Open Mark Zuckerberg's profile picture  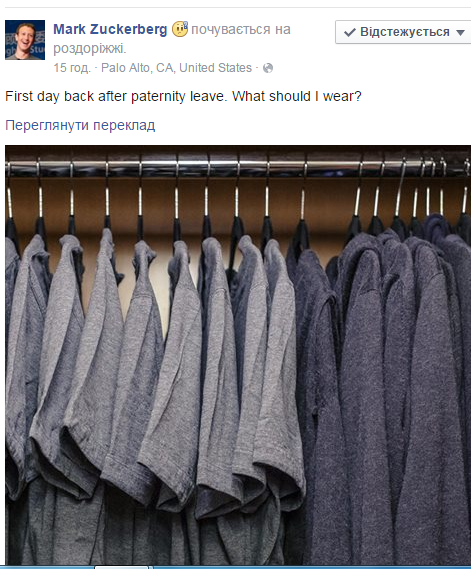point(25,40)
